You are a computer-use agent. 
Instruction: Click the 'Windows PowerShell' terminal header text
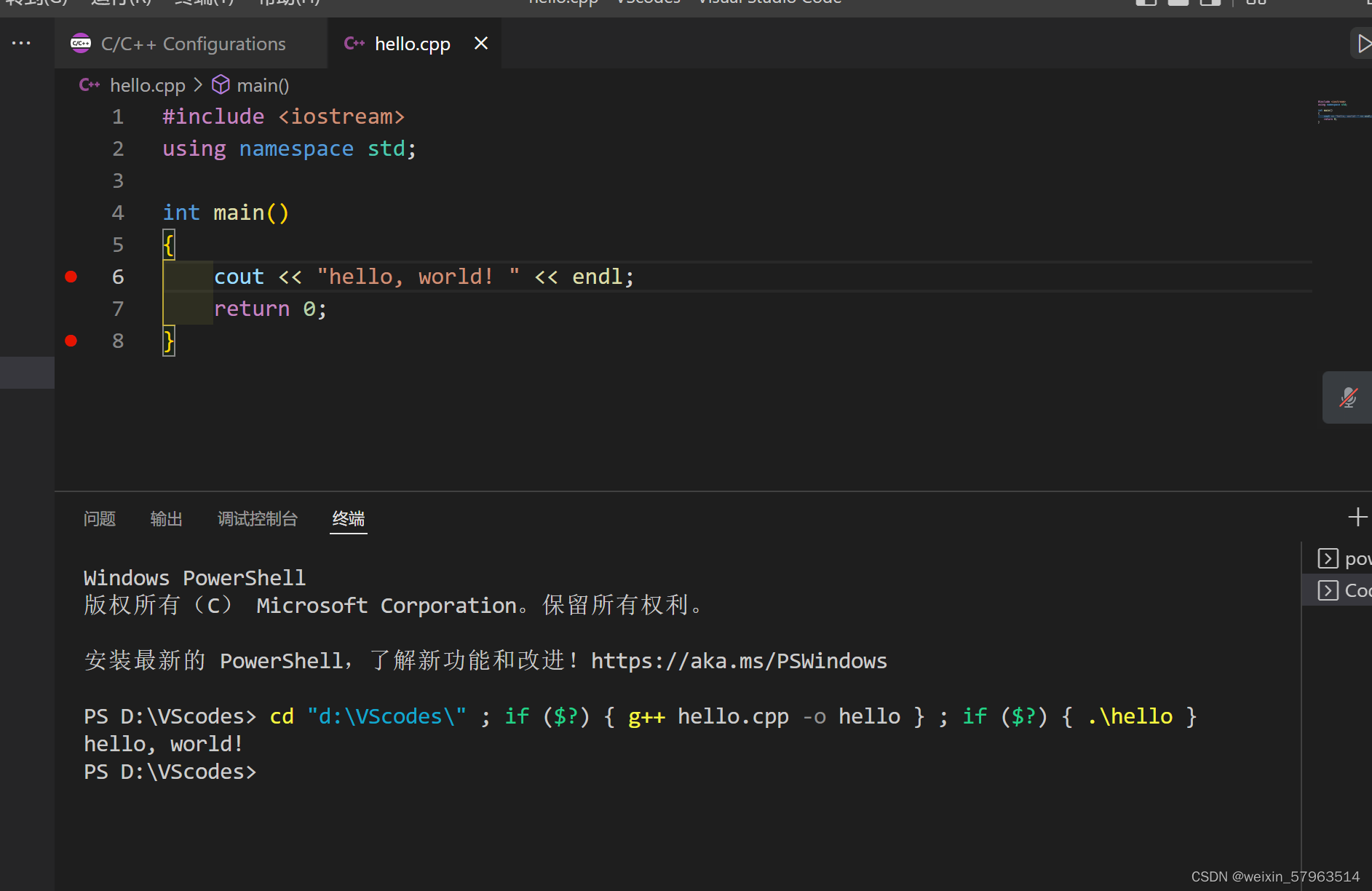coord(194,578)
